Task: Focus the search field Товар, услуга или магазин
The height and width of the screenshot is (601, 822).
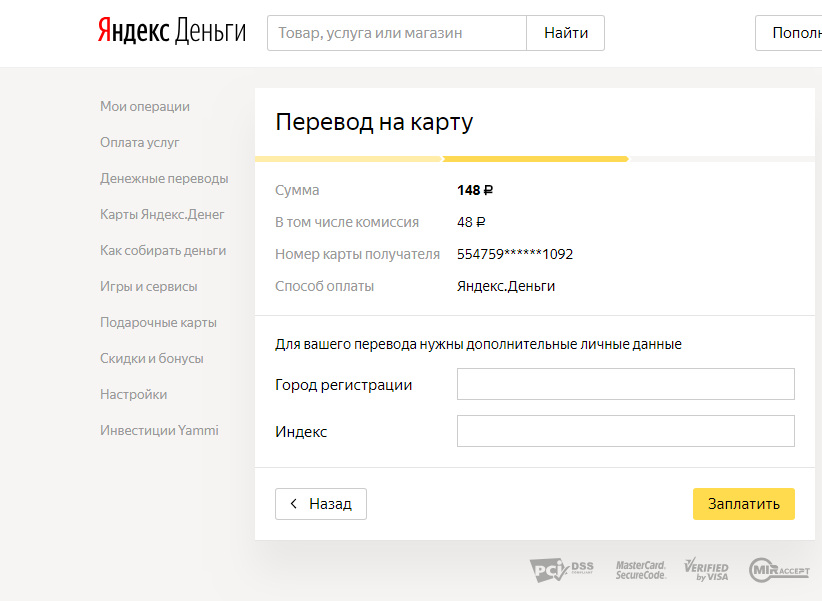Action: [x=397, y=33]
